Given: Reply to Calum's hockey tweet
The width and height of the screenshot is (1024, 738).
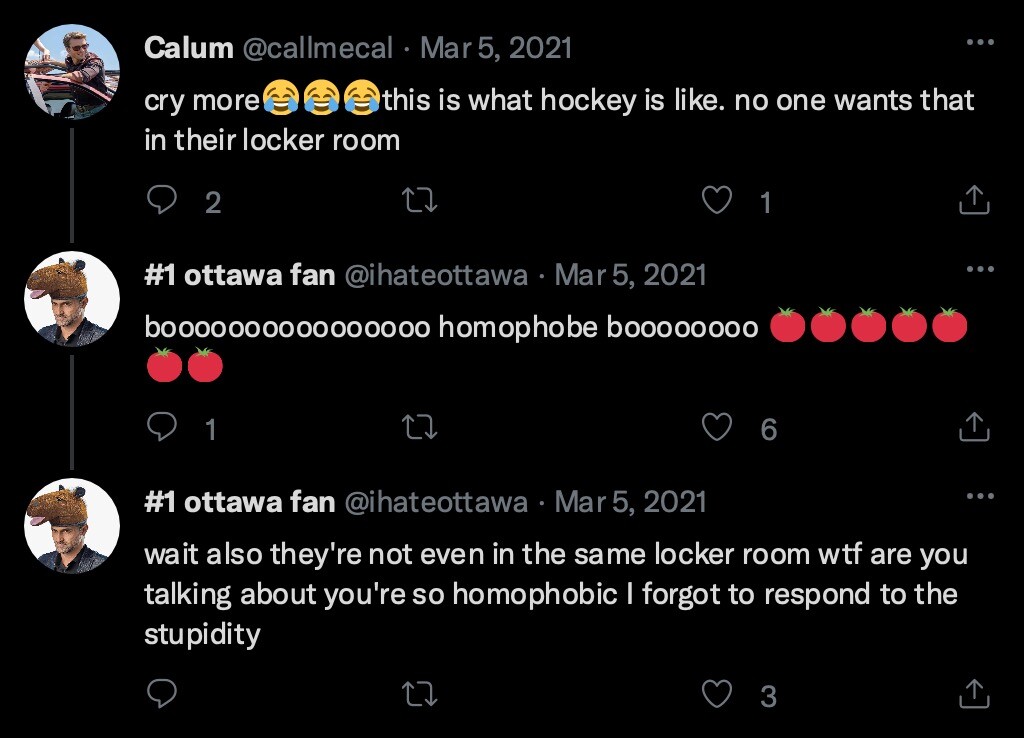Looking at the screenshot, I should (162, 202).
